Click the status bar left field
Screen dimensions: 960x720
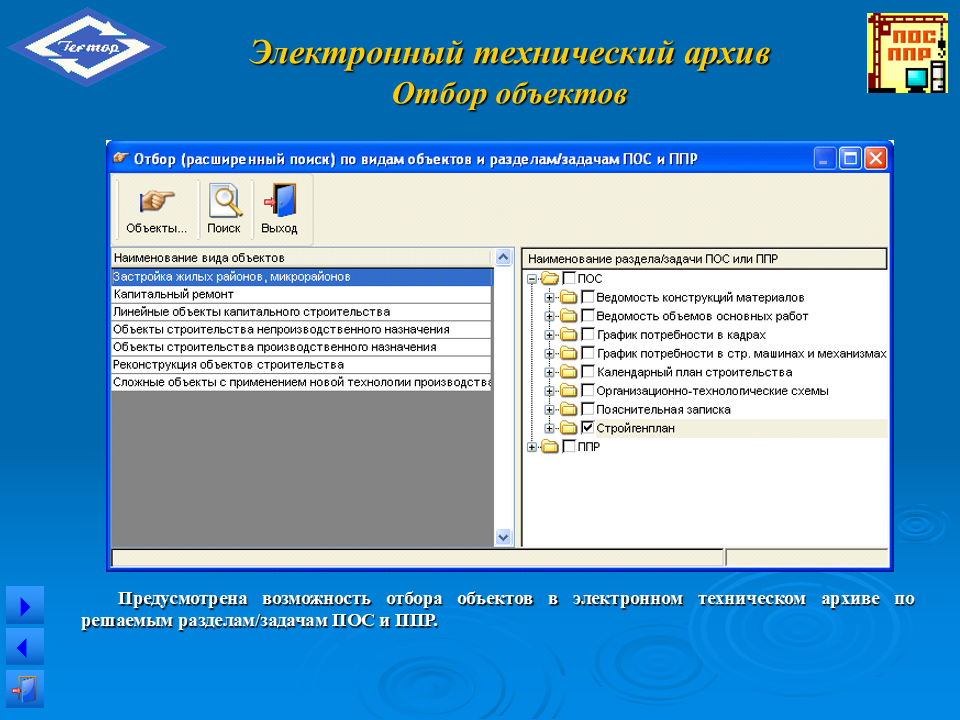pyautogui.click(x=417, y=557)
